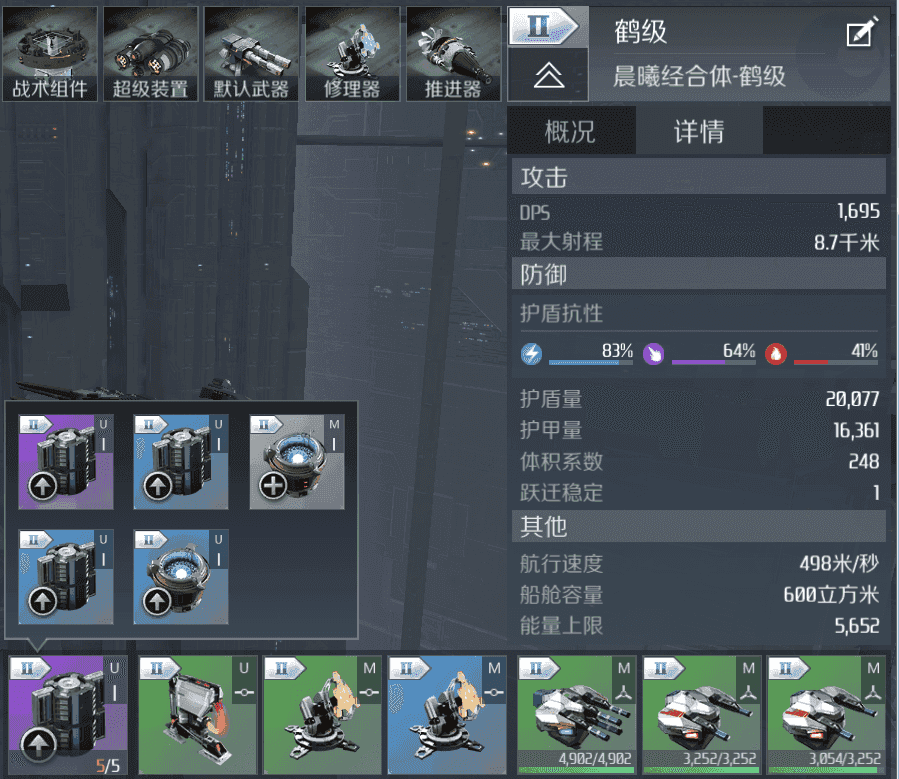
Task: Switch to the 详情 tab
Action: 699,131
